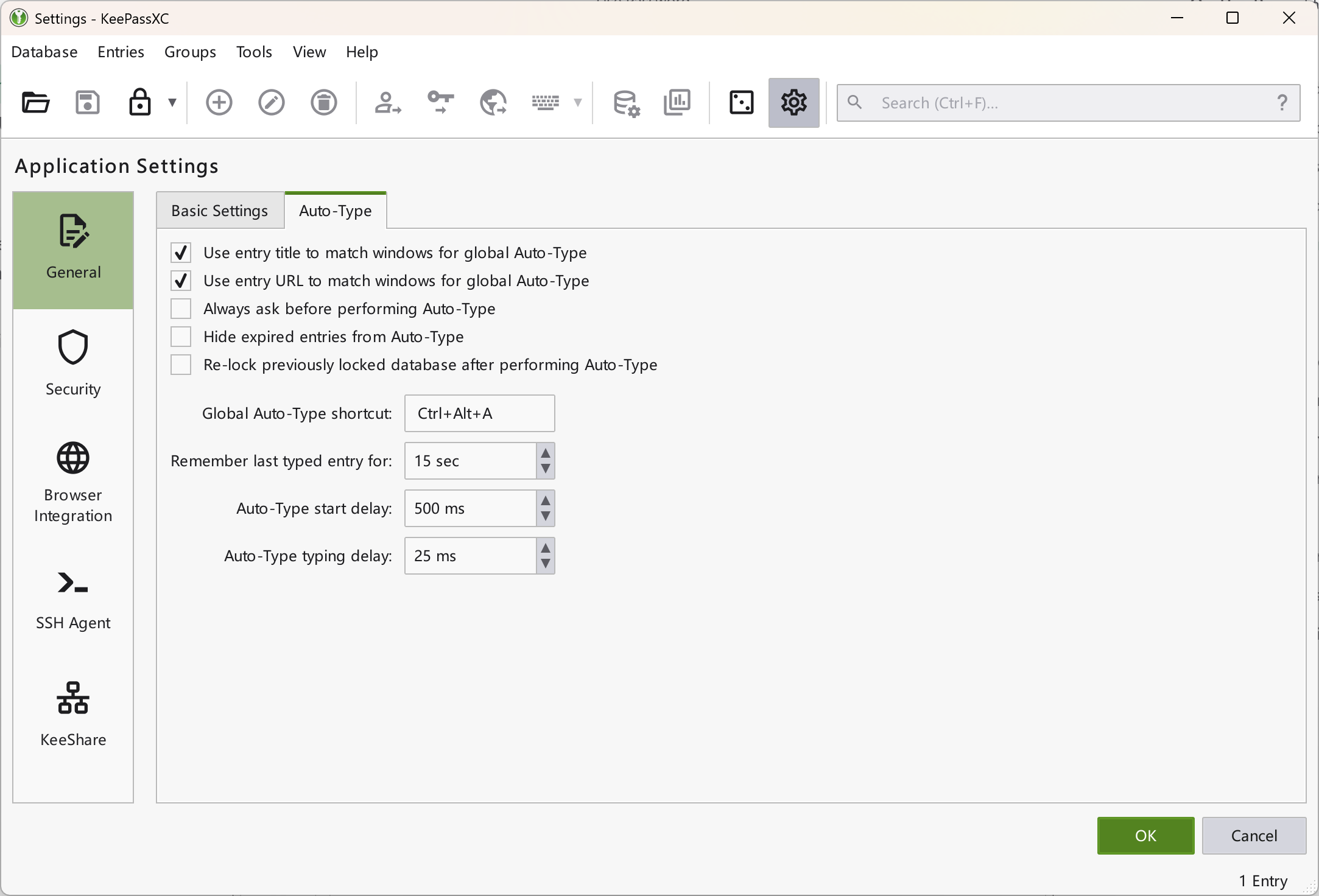This screenshot has width=1319, height=896.
Task: Enable re-lock database after Auto-Type
Action: click(x=181, y=365)
